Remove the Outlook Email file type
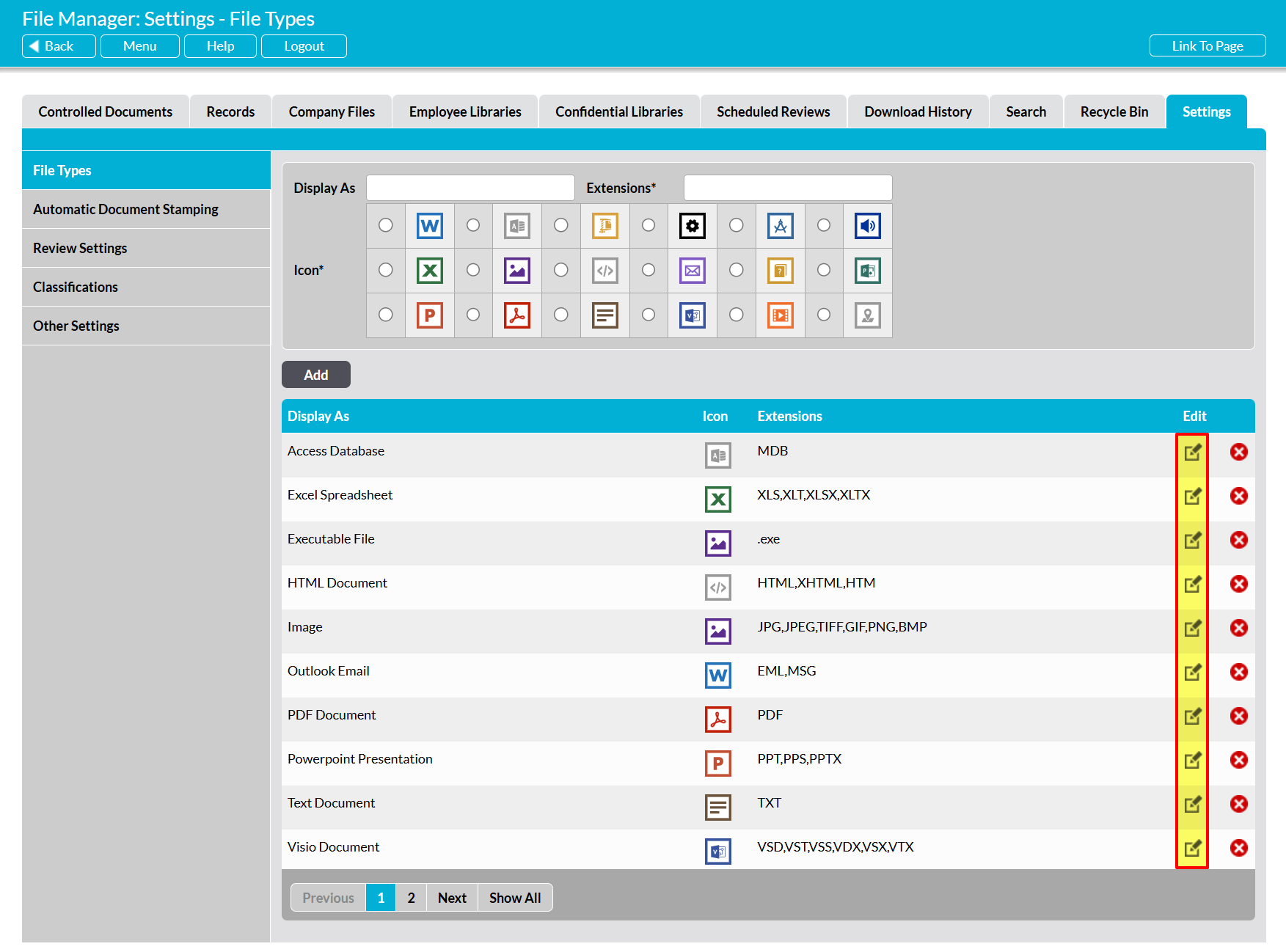The height and width of the screenshot is (952, 1286). click(x=1238, y=672)
